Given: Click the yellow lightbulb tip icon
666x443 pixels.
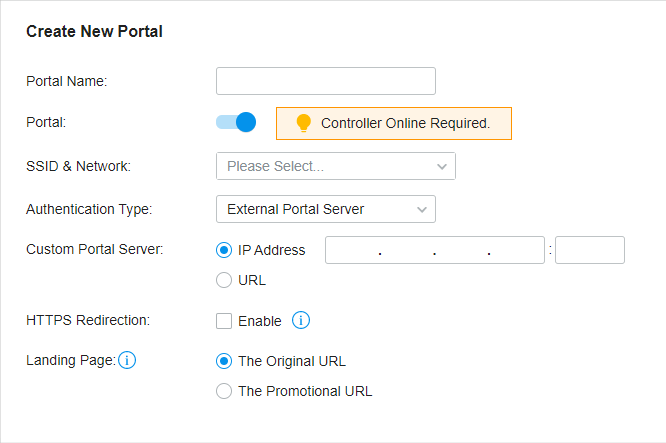Looking at the screenshot, I should (303, 123).
